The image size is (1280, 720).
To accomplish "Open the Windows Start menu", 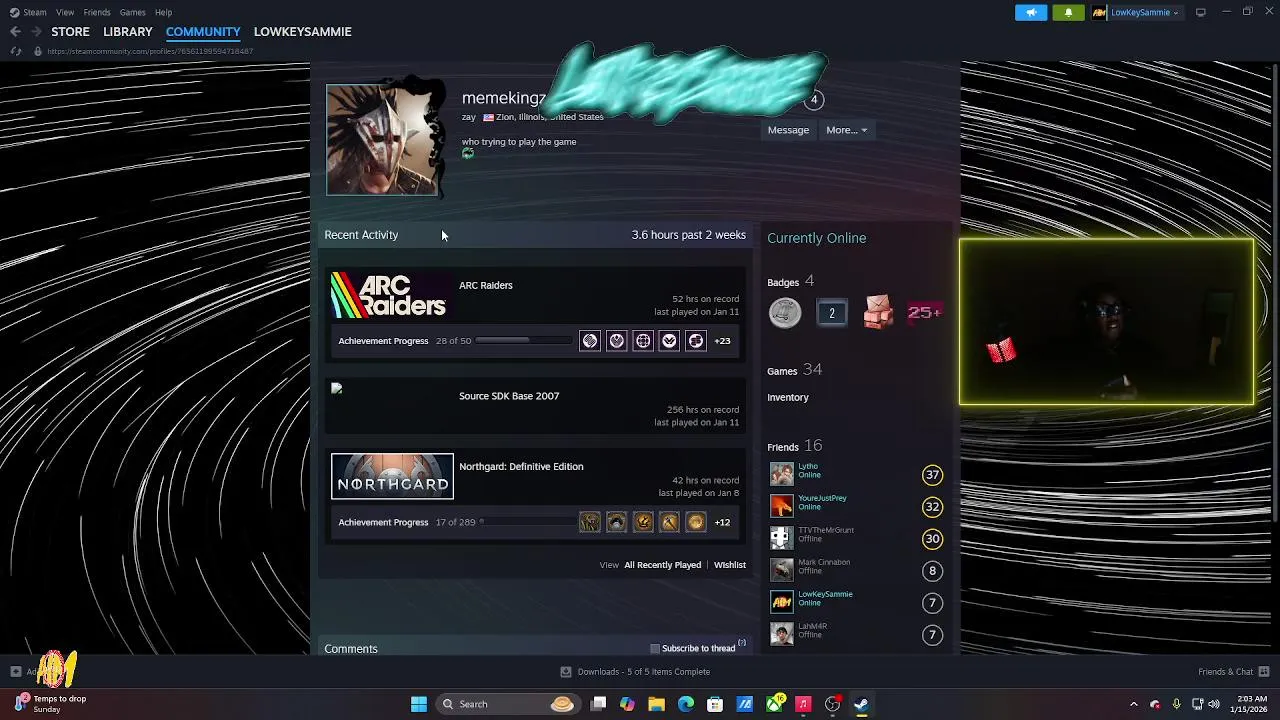I will tap(419, 704).
